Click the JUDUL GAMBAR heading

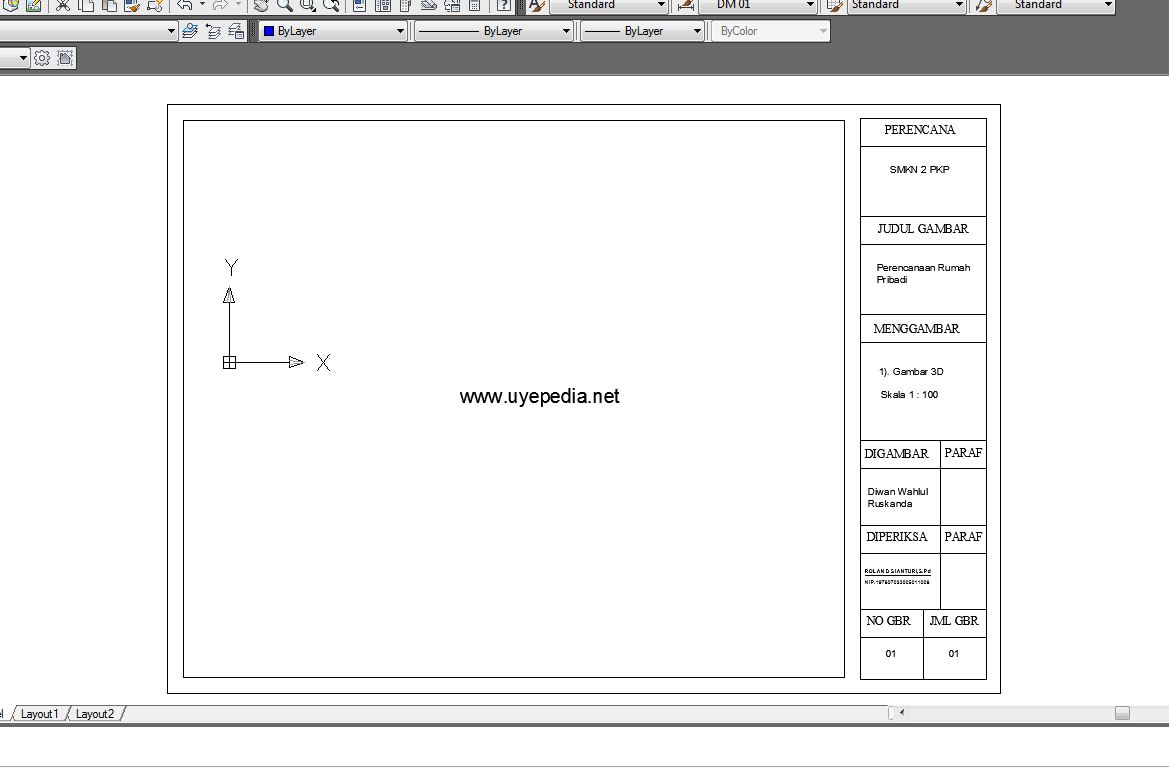pos(922,229)
